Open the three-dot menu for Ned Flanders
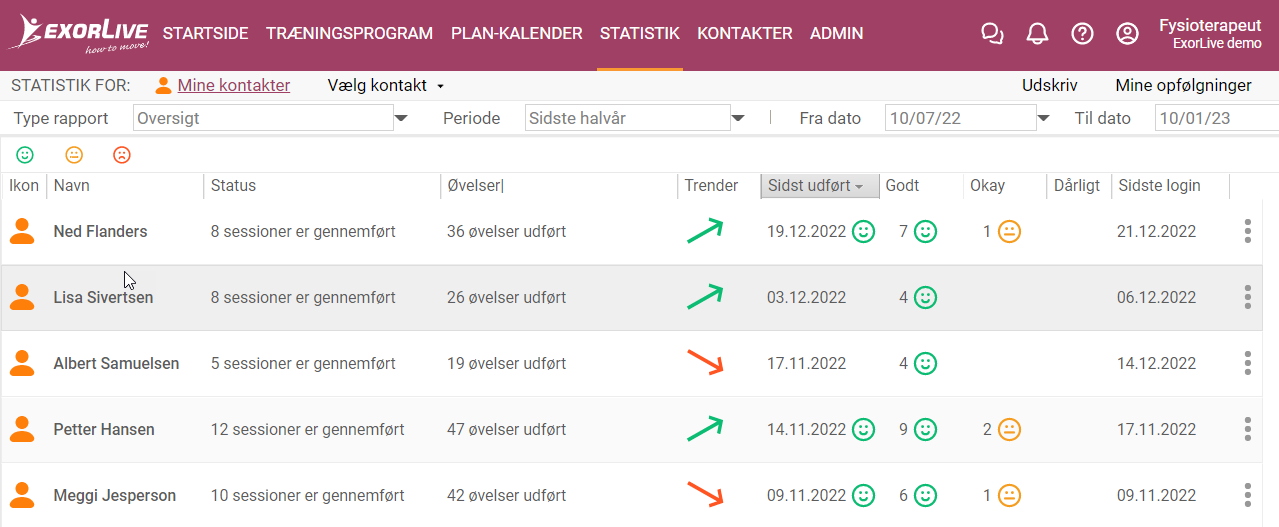Viewport: 1279px width, 527px height. coord(1247,231)
